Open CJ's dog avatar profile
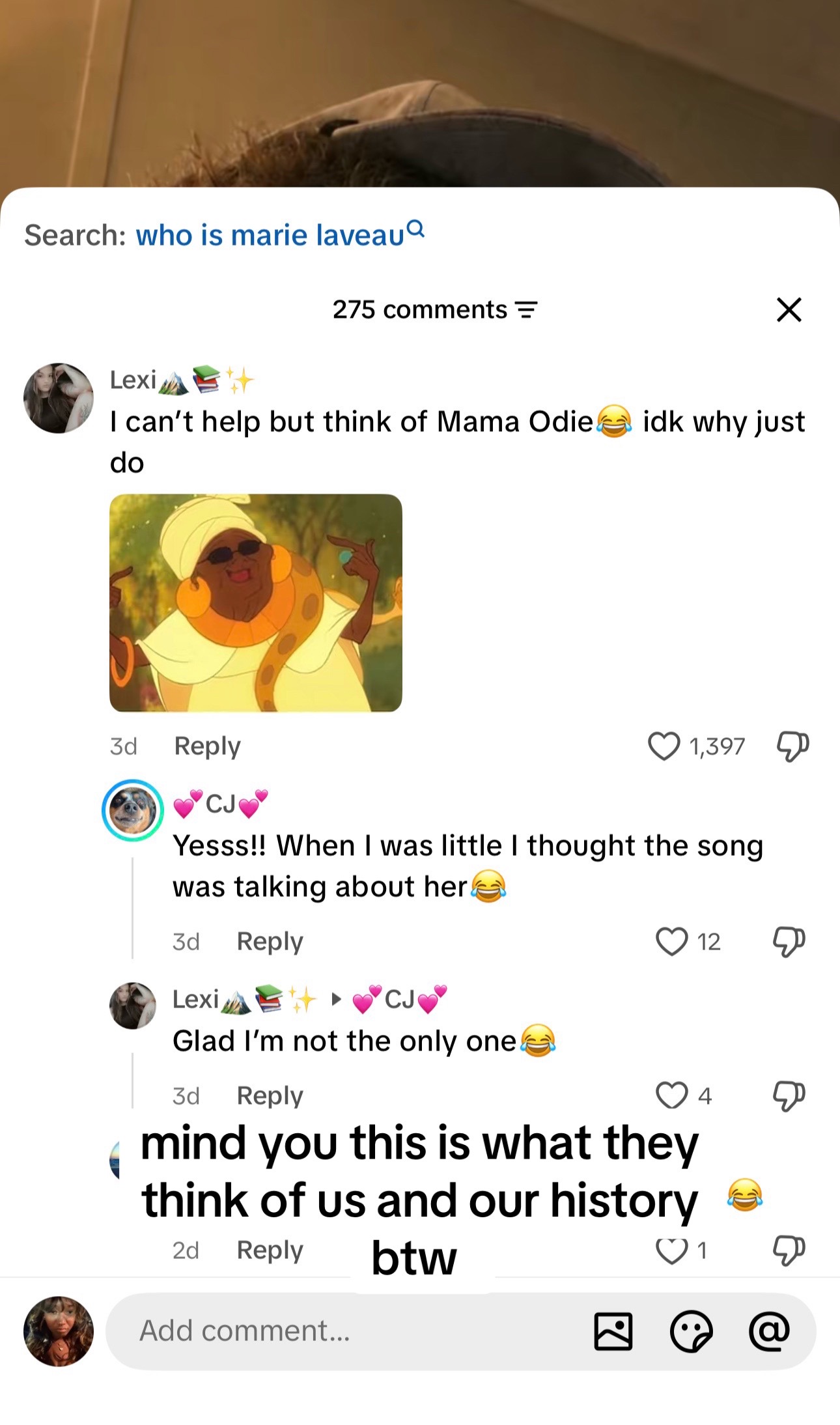 pos(133,810)
